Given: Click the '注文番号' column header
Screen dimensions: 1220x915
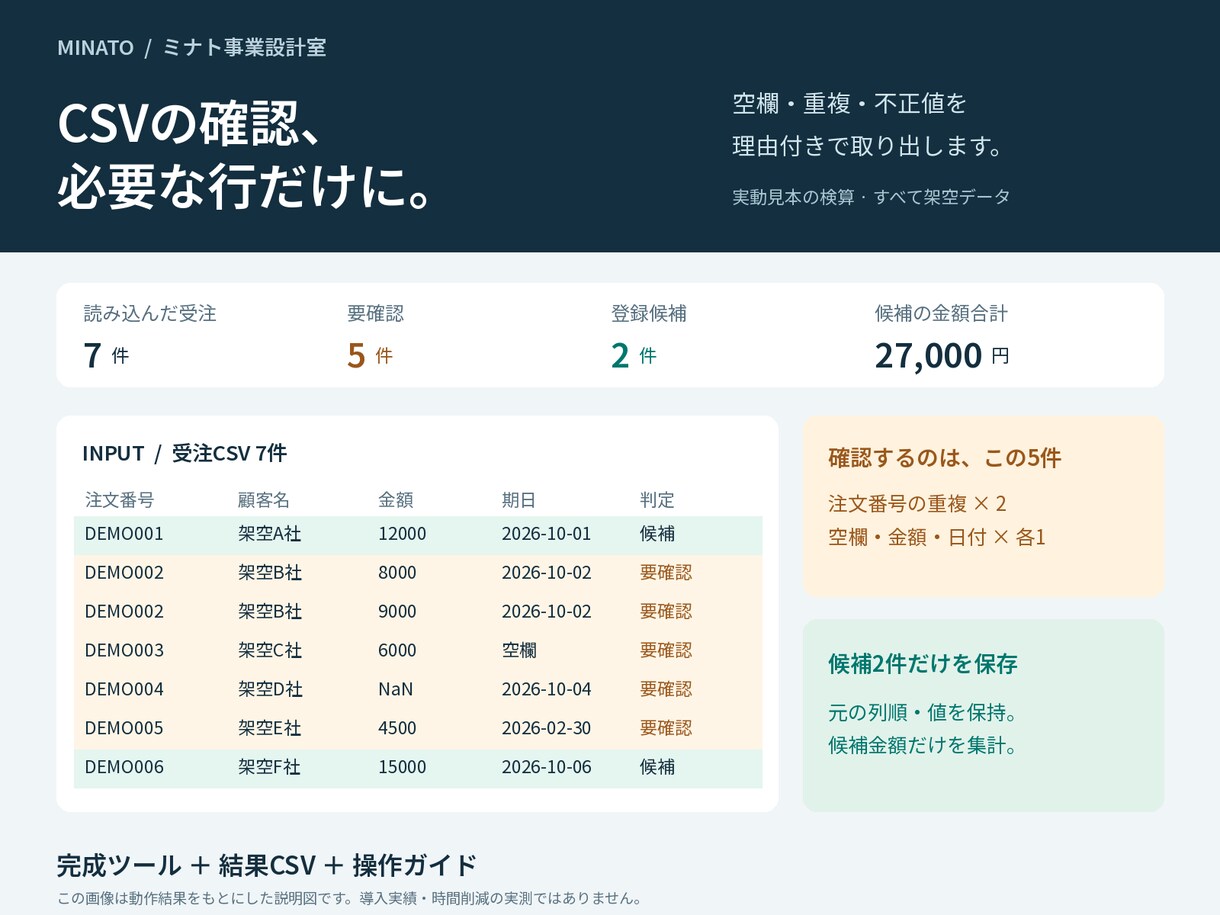Looking at the screenshot, I should click(x=119, y=500).
